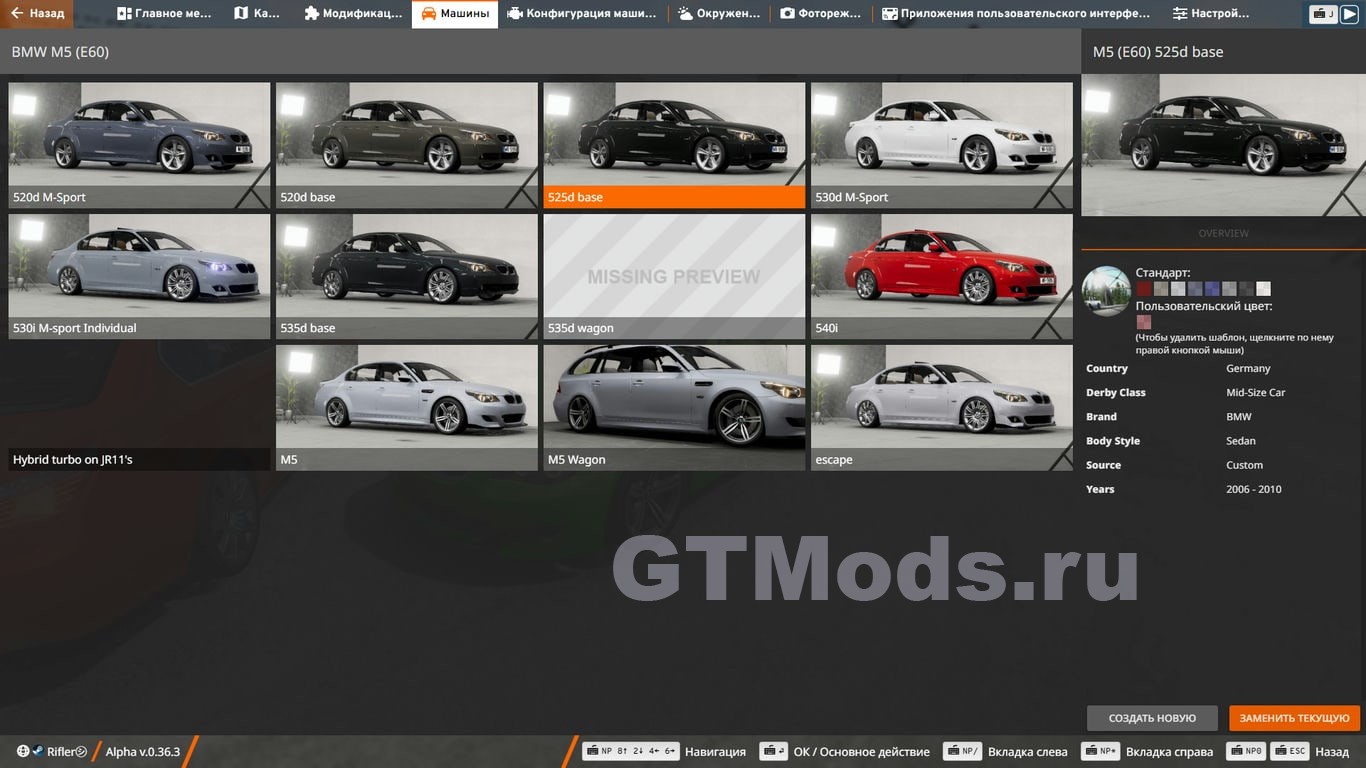
Task: Select the Машины tab
Action: pyautogui.click(x=455, y=14)
